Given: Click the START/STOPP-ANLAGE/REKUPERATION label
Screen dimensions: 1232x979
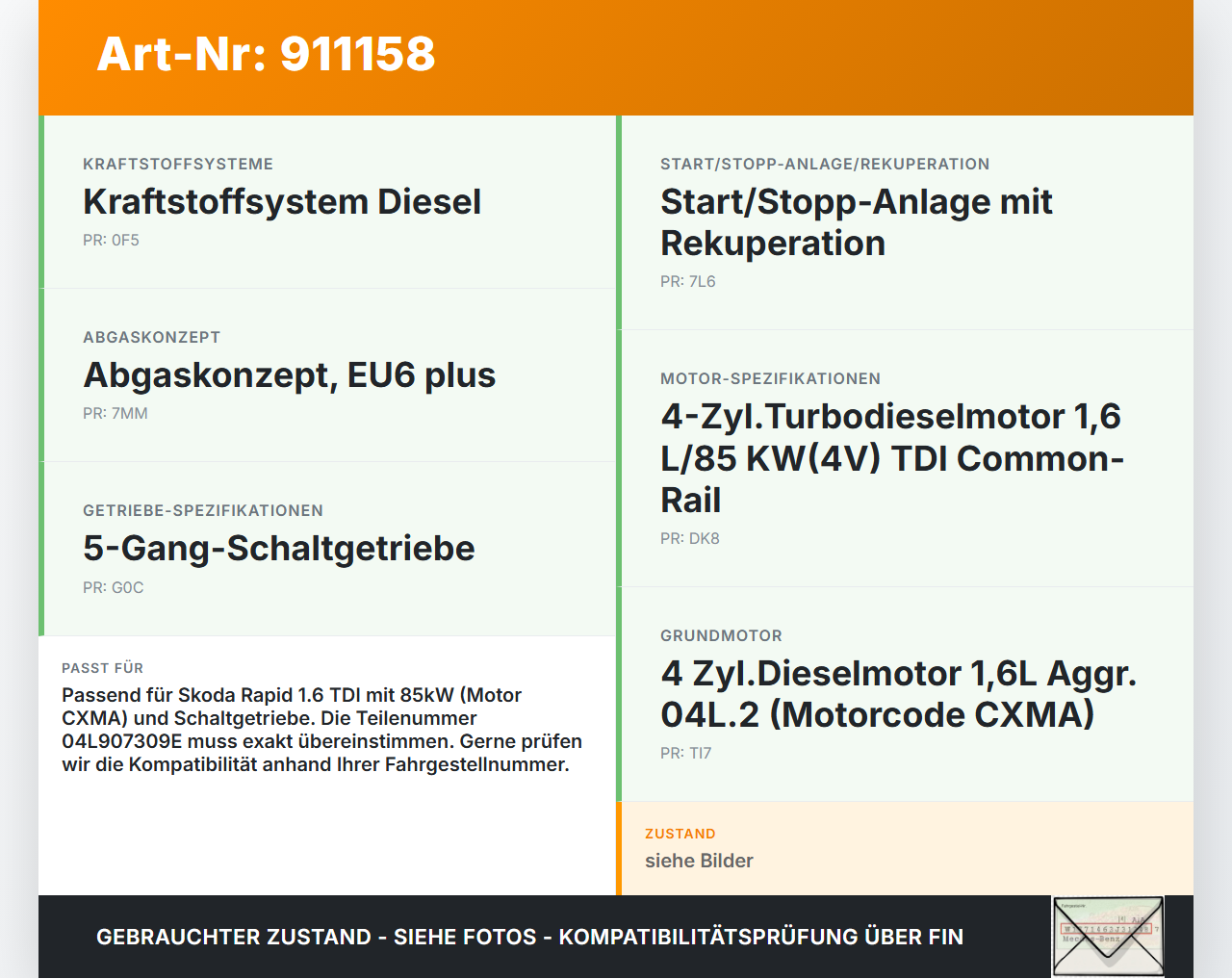Looking at the screenshot, I should 825,164.
